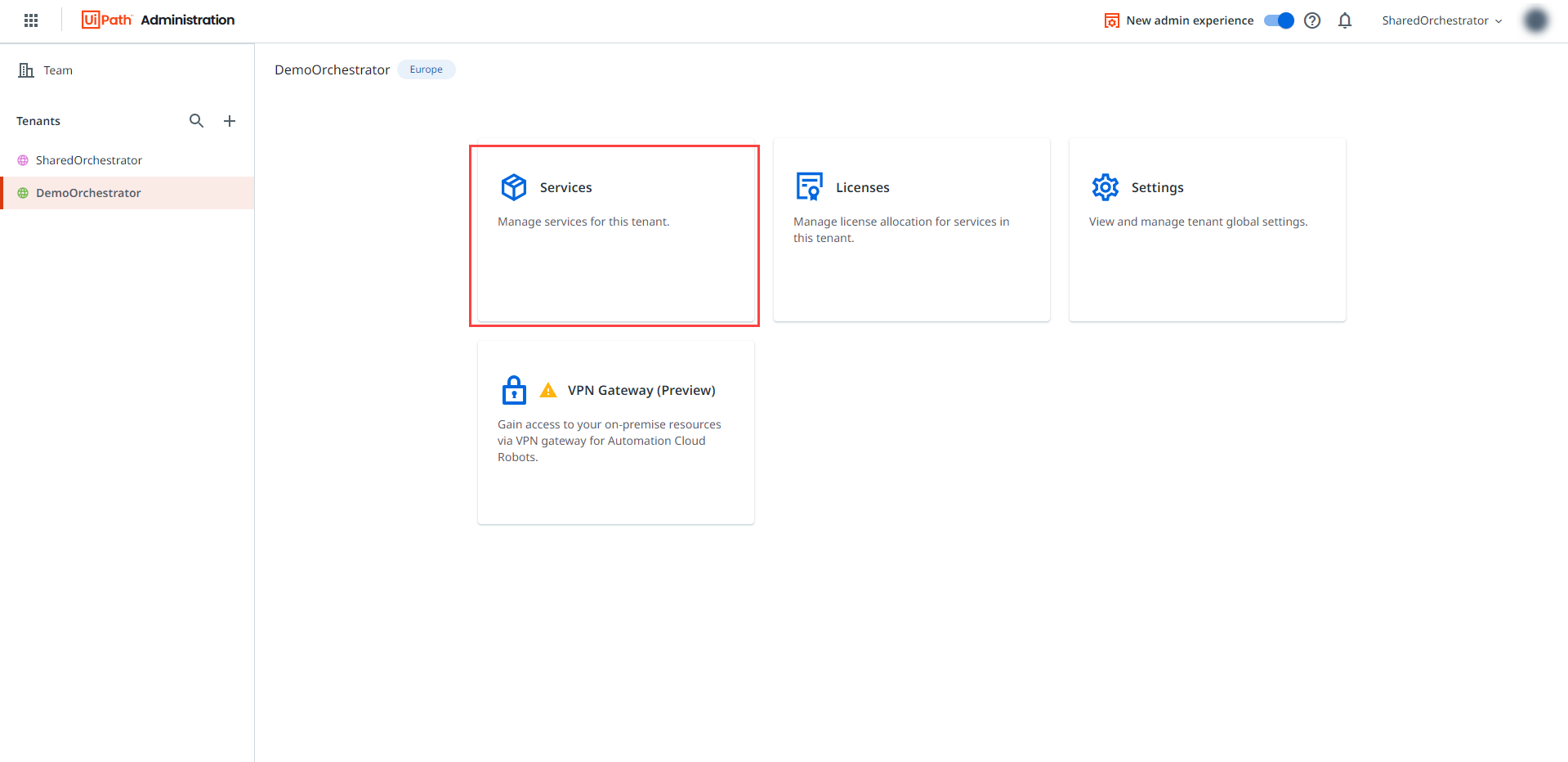Click the Licenses certificate icon
Screen dimensions: 1568x762
point(810,186)
